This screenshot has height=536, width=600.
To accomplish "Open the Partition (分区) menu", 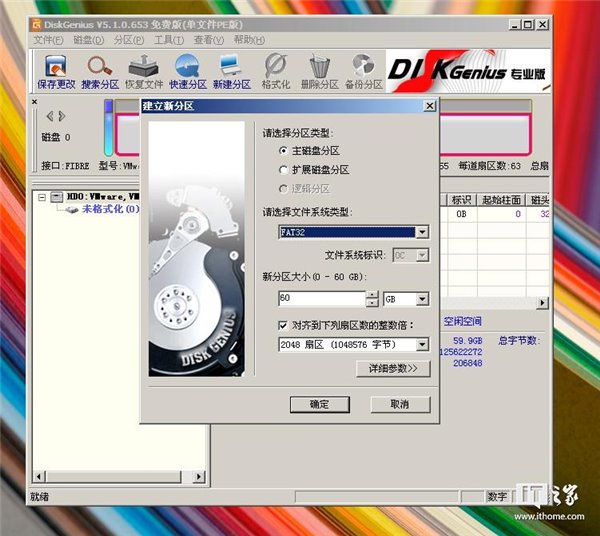I will [129, 40].
